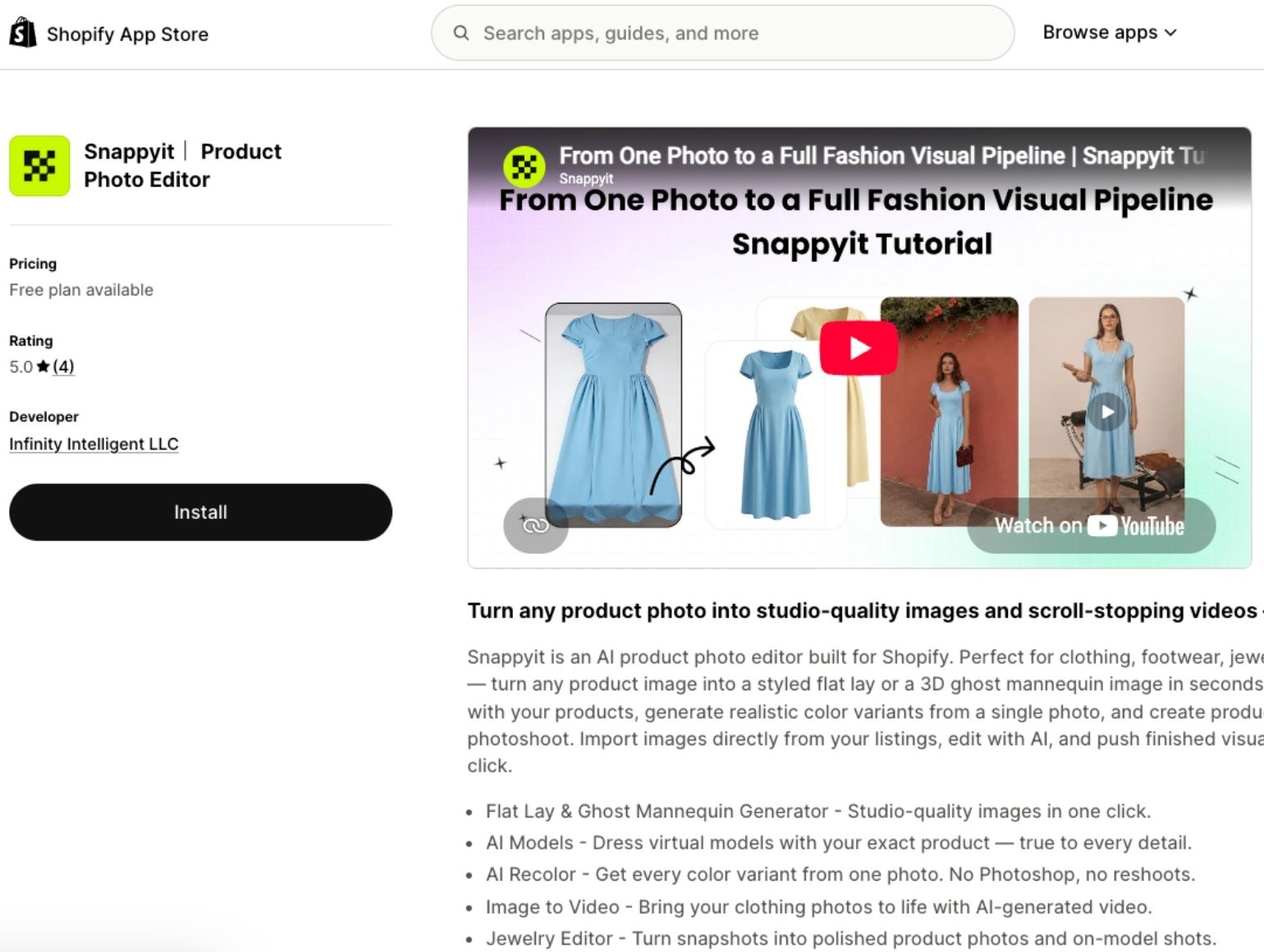Click the Watch on YouTube button
Screen dimensions: 1264x952
(1091, 525)
